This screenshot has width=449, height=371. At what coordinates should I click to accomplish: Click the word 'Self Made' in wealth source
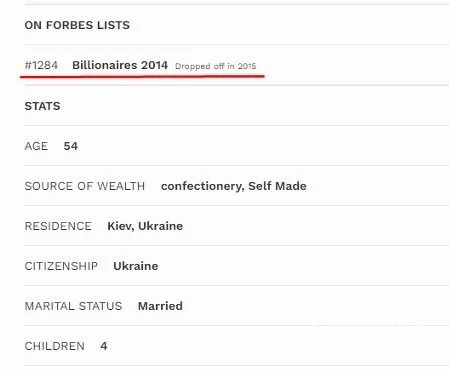(277, 186)
